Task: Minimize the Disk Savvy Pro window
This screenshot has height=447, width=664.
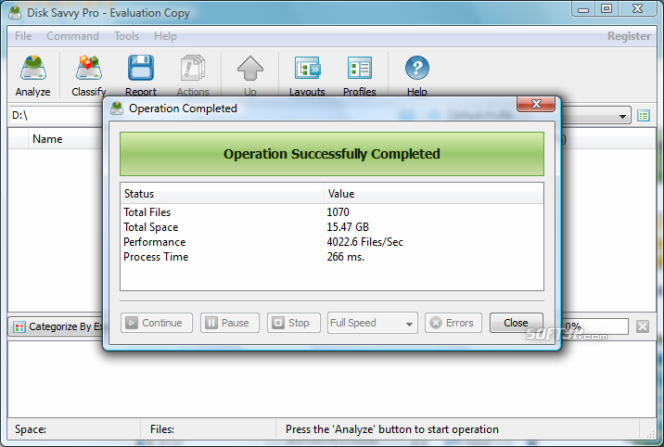Action: point(584,9)
